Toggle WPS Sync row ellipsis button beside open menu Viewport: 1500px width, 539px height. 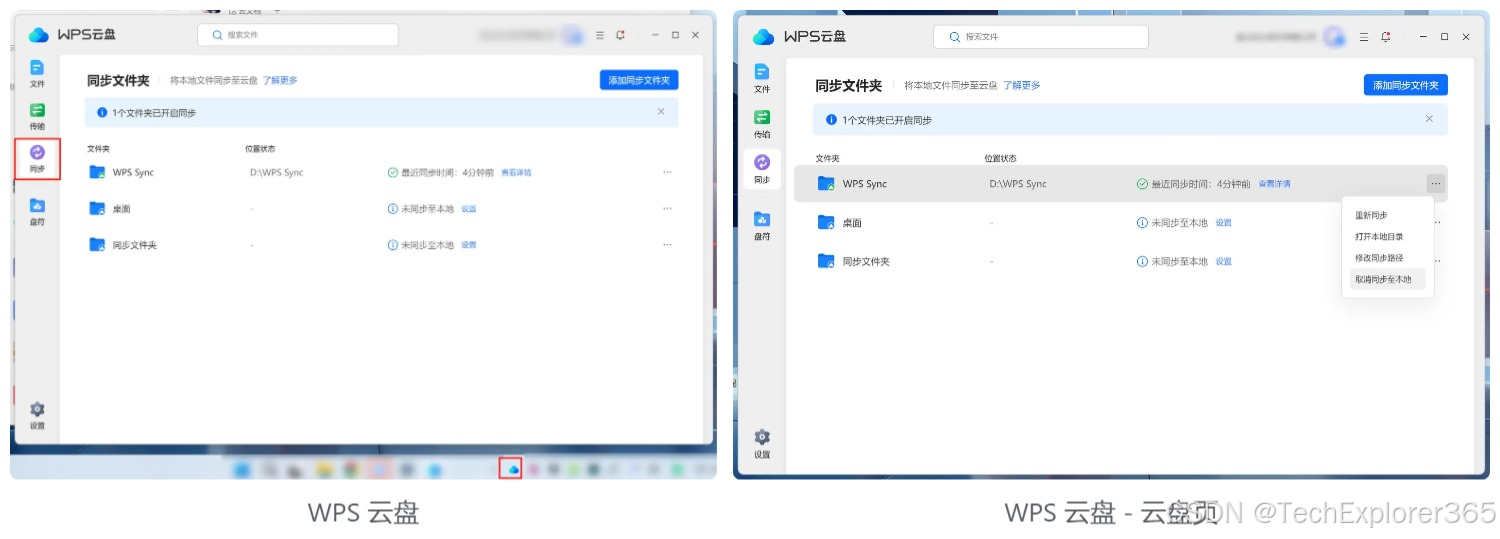coord(1436,184)
